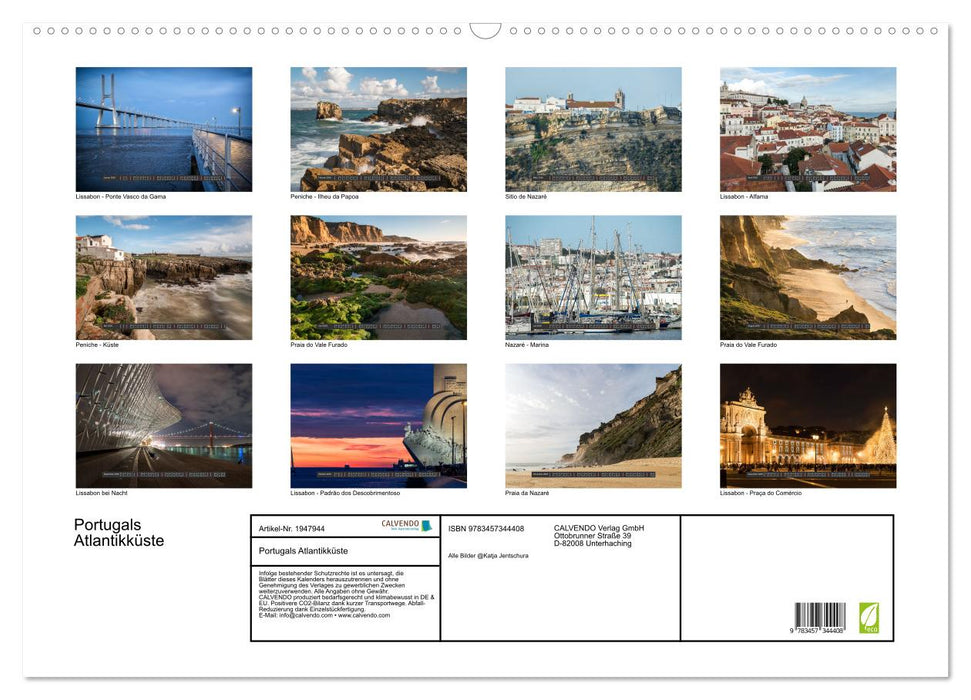Viewport: 971px width, 700px height.
Task: Click the Lissabon - Ponte Vasco da Gama photo
Action: point(164,128)
